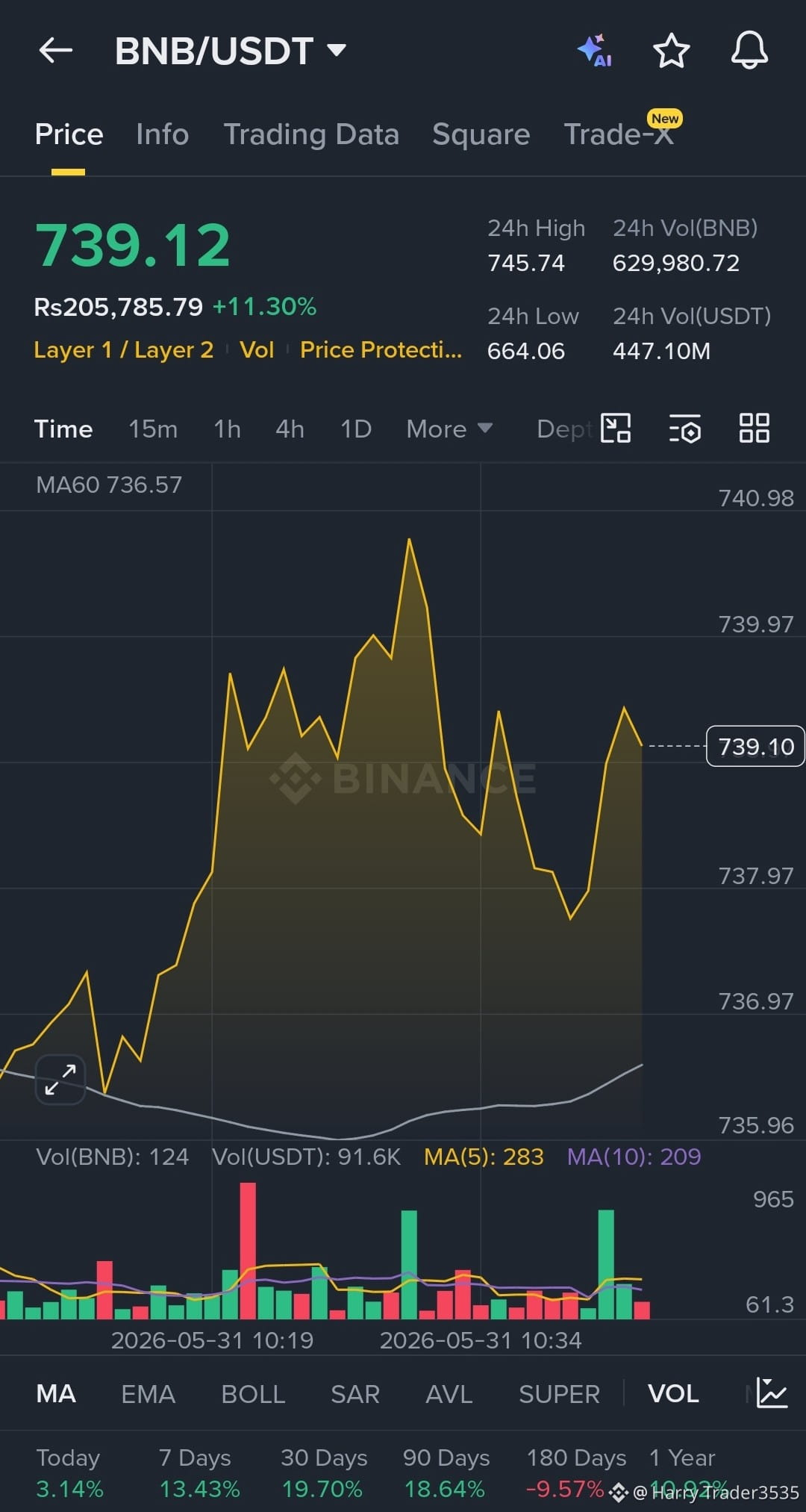
Task: Tap the Vol tag link
Action: coord(257,349)
